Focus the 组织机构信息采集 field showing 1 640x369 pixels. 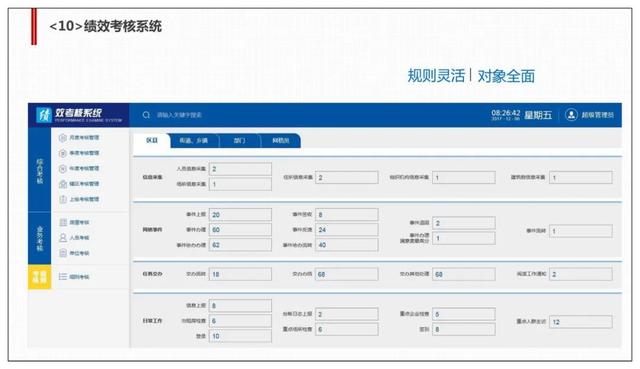tap(464, 178)
